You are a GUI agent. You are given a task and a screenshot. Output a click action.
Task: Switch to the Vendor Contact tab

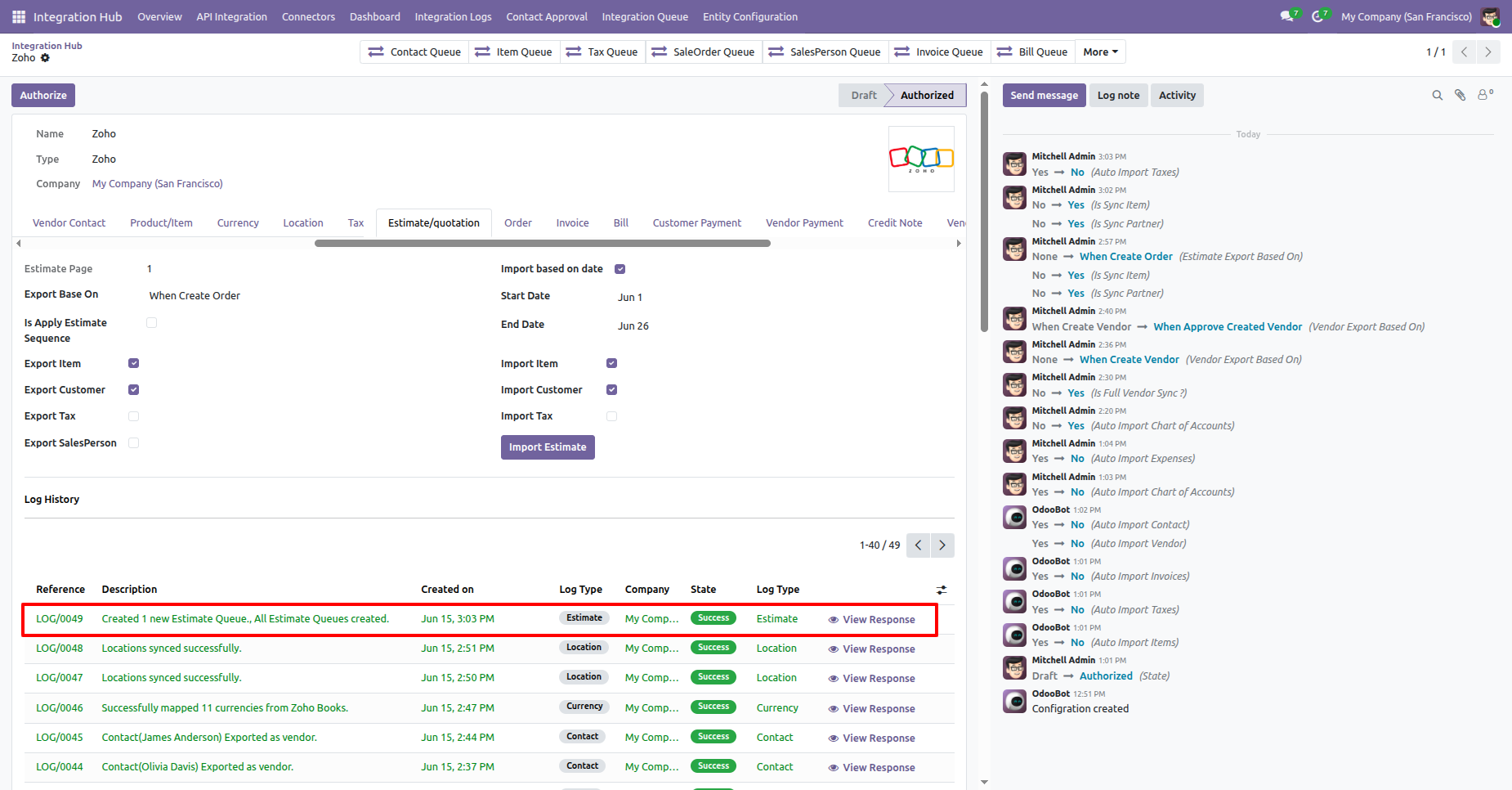tap(69, 223)
